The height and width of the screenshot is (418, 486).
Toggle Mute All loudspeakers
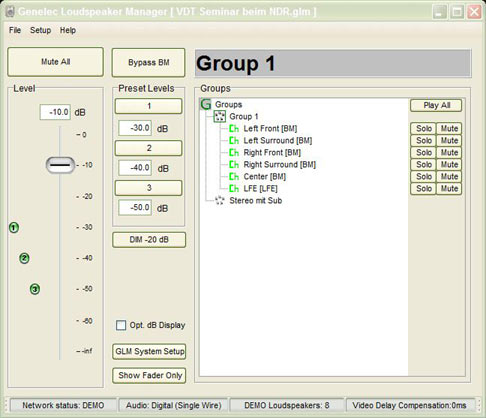tap(55, 62)
